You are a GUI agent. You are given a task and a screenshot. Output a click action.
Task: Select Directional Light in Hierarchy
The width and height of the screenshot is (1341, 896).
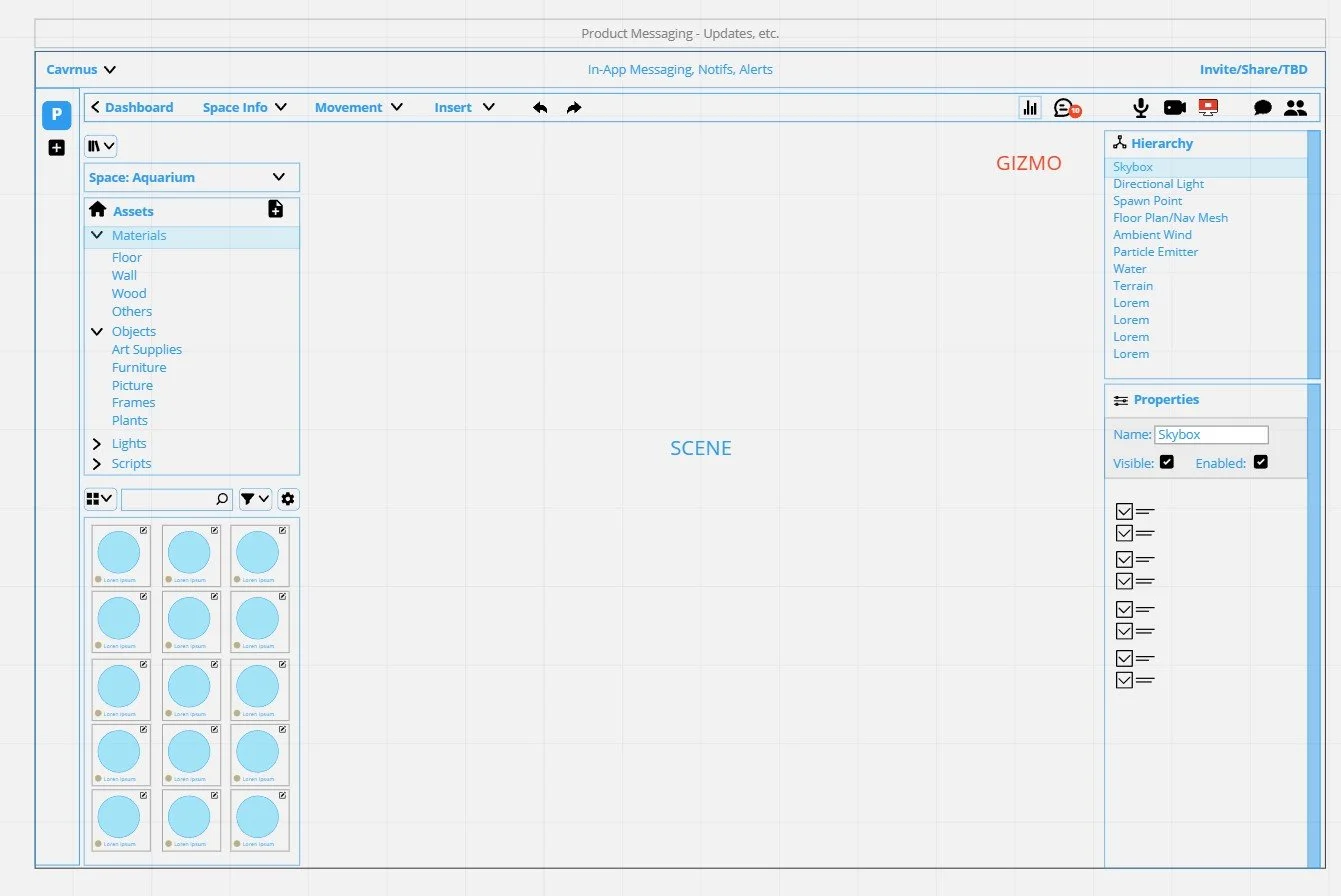pyautogui.click(x=1159, y=184)
